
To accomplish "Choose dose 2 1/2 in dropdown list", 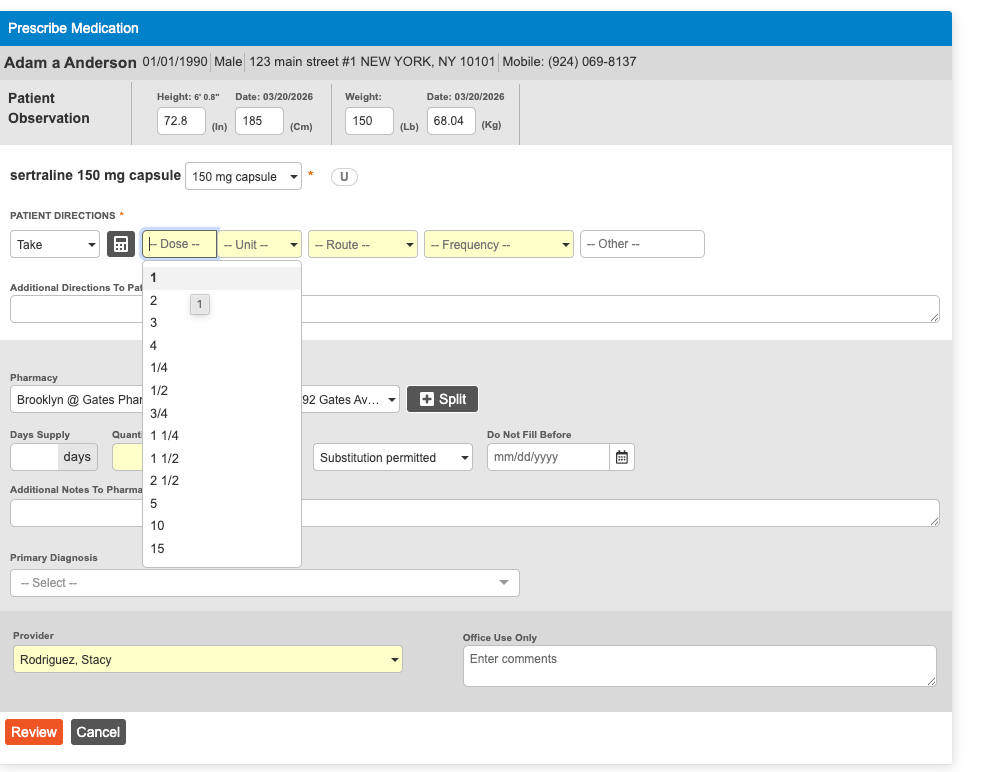I will coord(165,480).
